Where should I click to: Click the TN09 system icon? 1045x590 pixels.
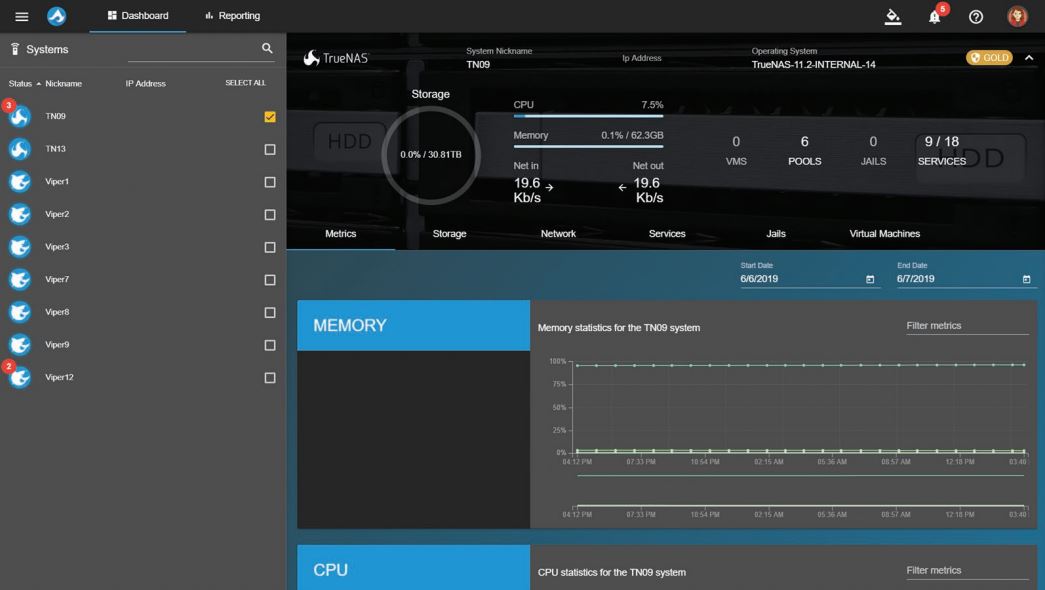pos(19,116)
